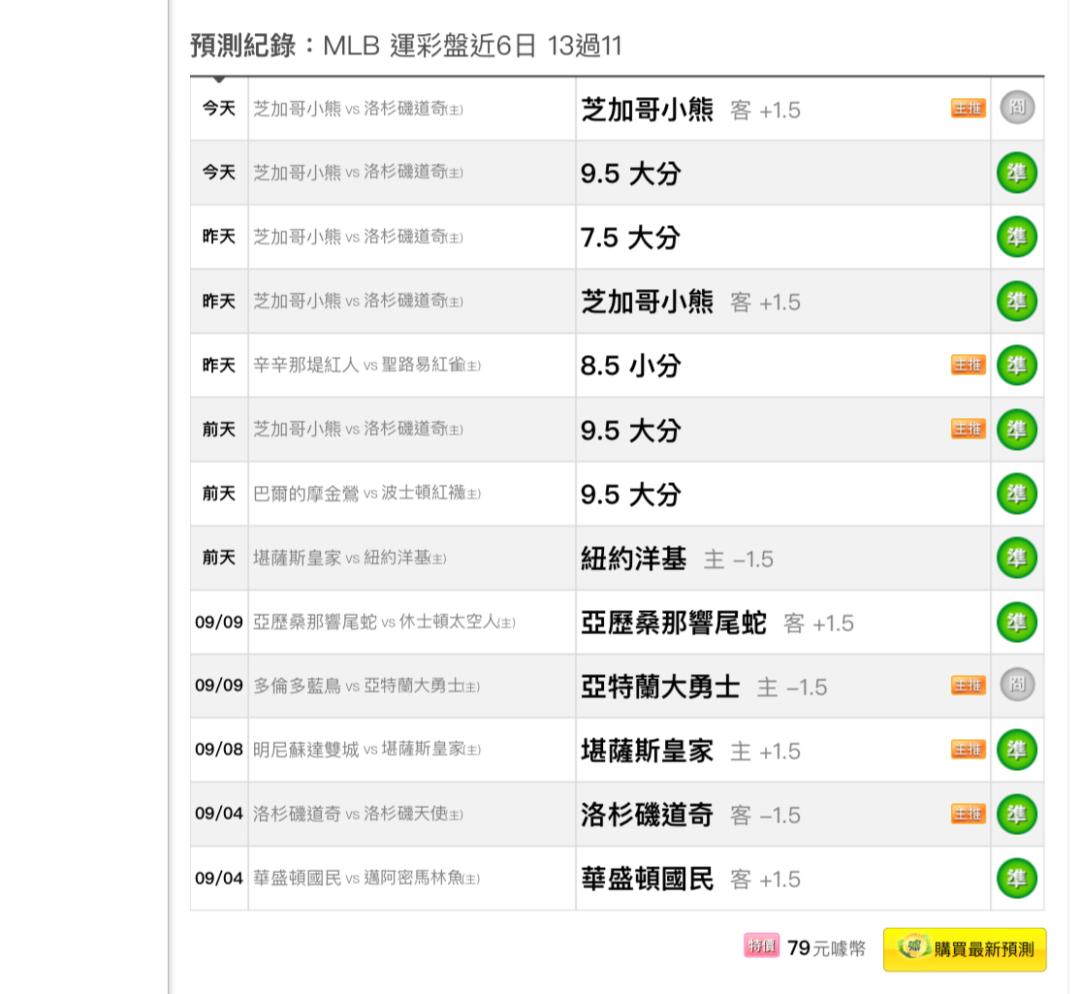Click 準 icon on 前天 芝加哥小熊 9.5 大分 row

pyautogui.click(x=1017, y=429)
